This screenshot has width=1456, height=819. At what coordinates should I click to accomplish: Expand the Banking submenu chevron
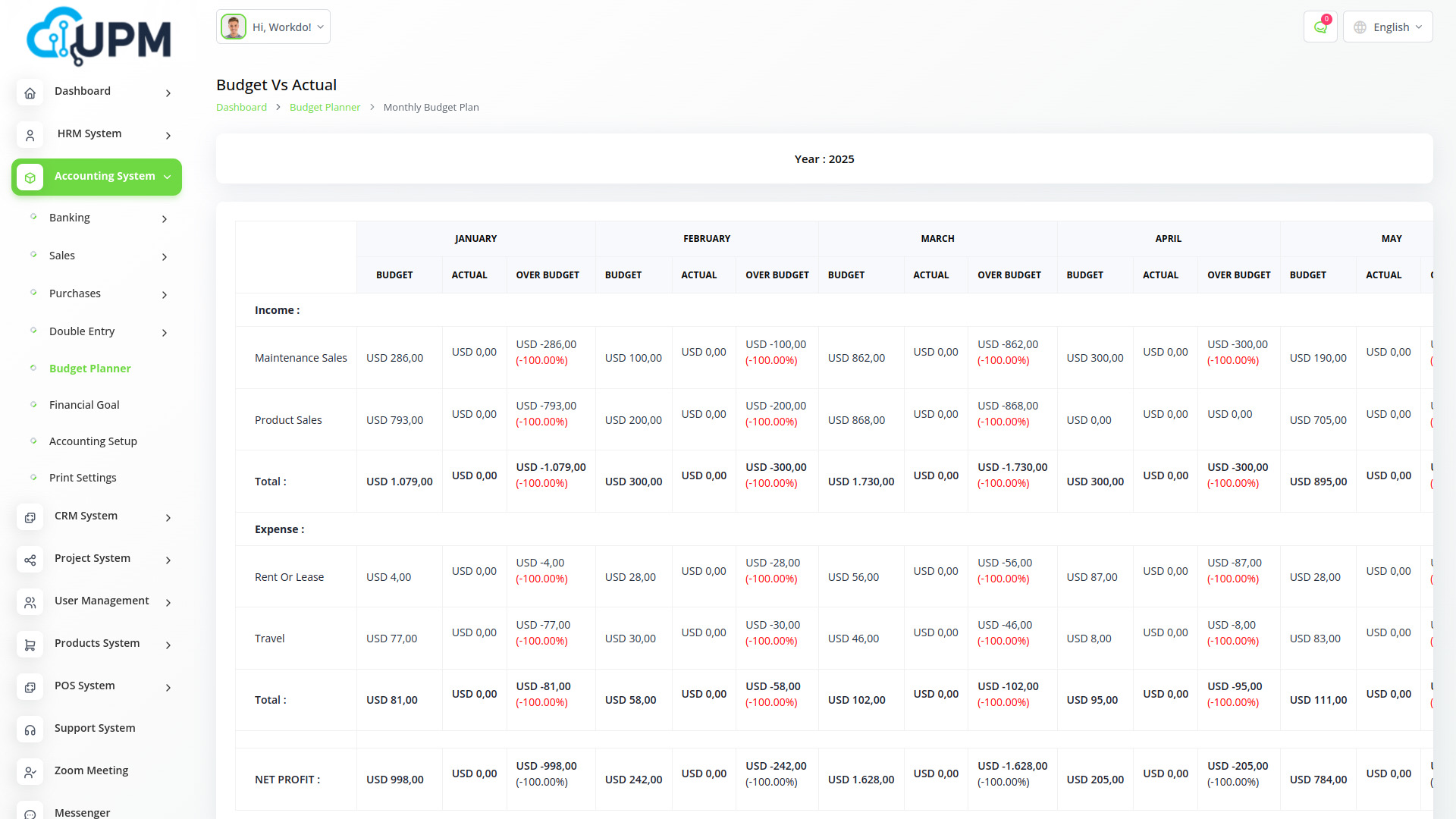coord(165,219)
